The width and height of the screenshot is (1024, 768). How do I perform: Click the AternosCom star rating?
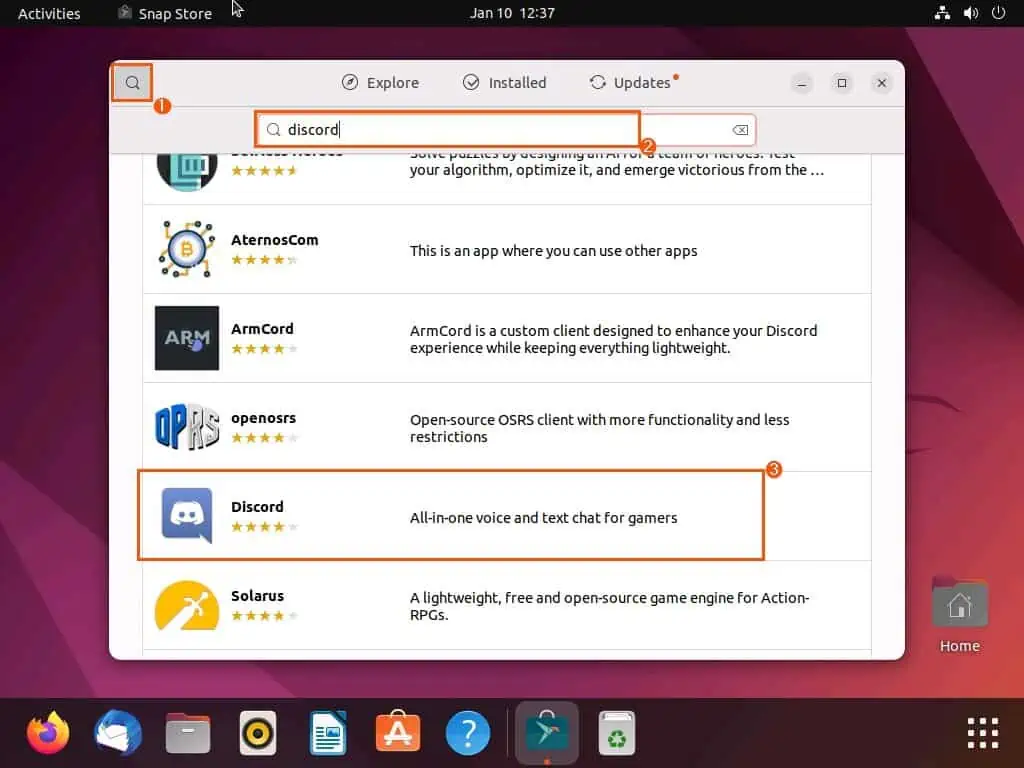click(264, 260)
